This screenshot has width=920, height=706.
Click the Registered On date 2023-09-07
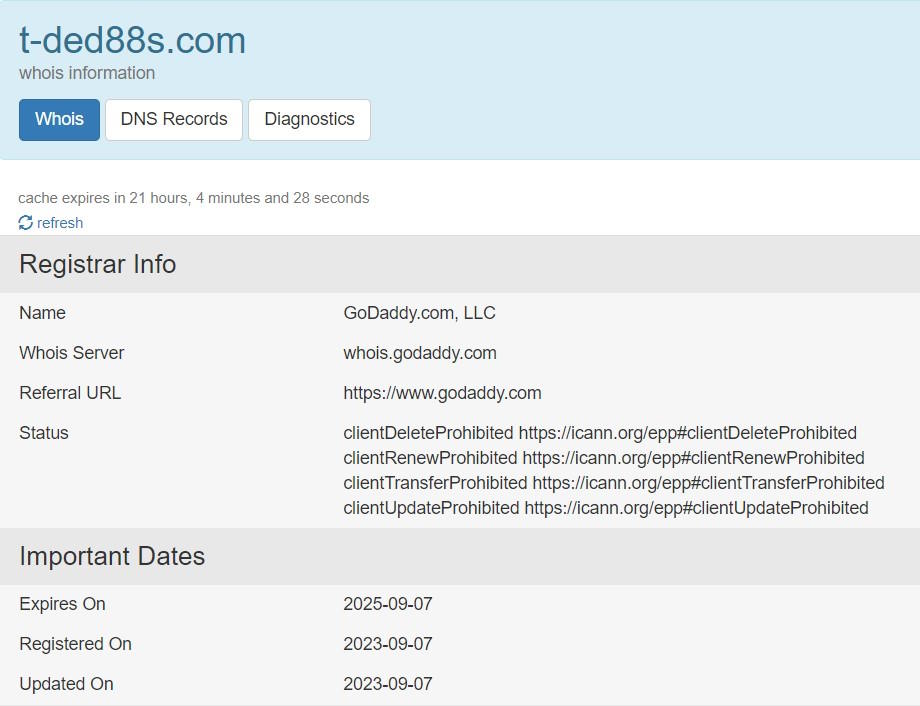[388, 644]
